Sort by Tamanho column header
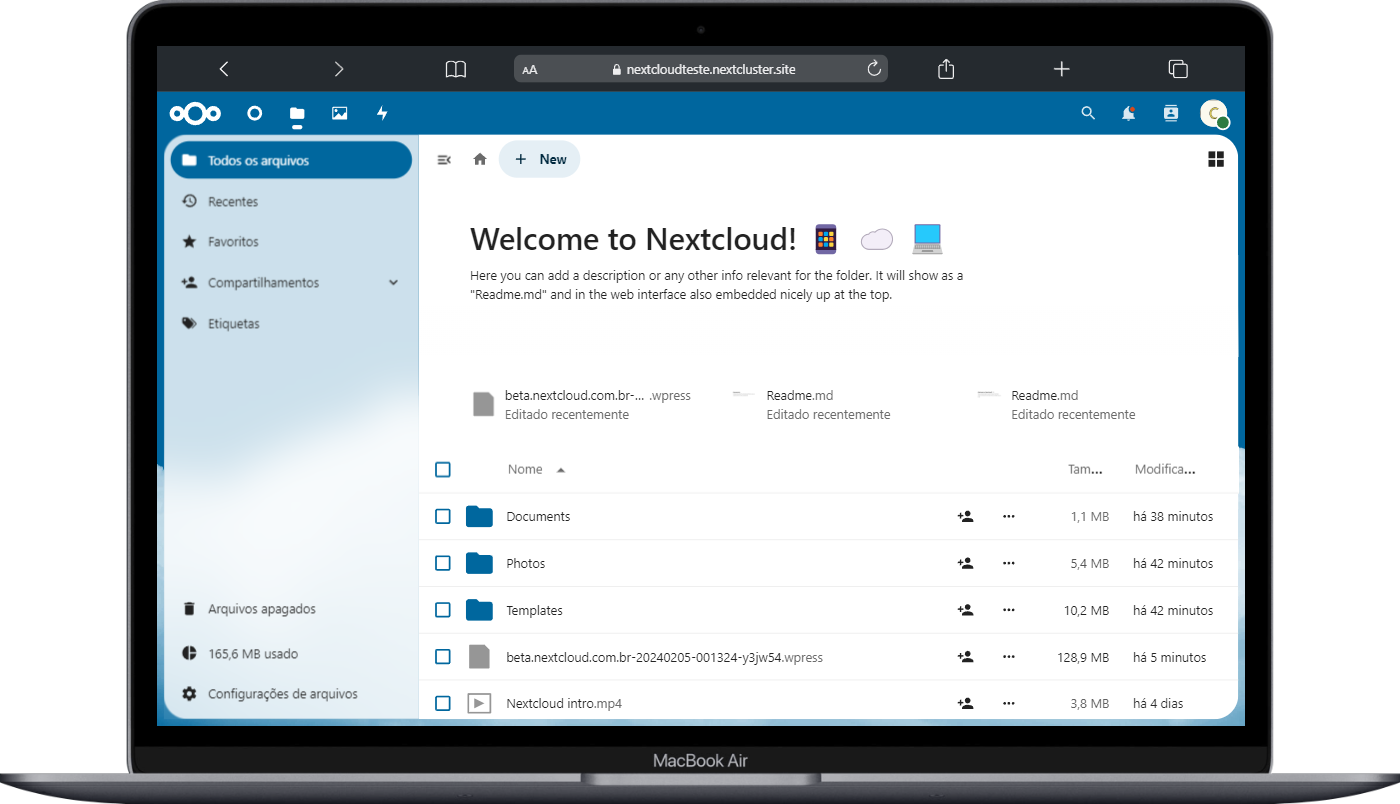Image resolution: width=1400 pixels, height=804 pixels. click(x=1085, y=470)
